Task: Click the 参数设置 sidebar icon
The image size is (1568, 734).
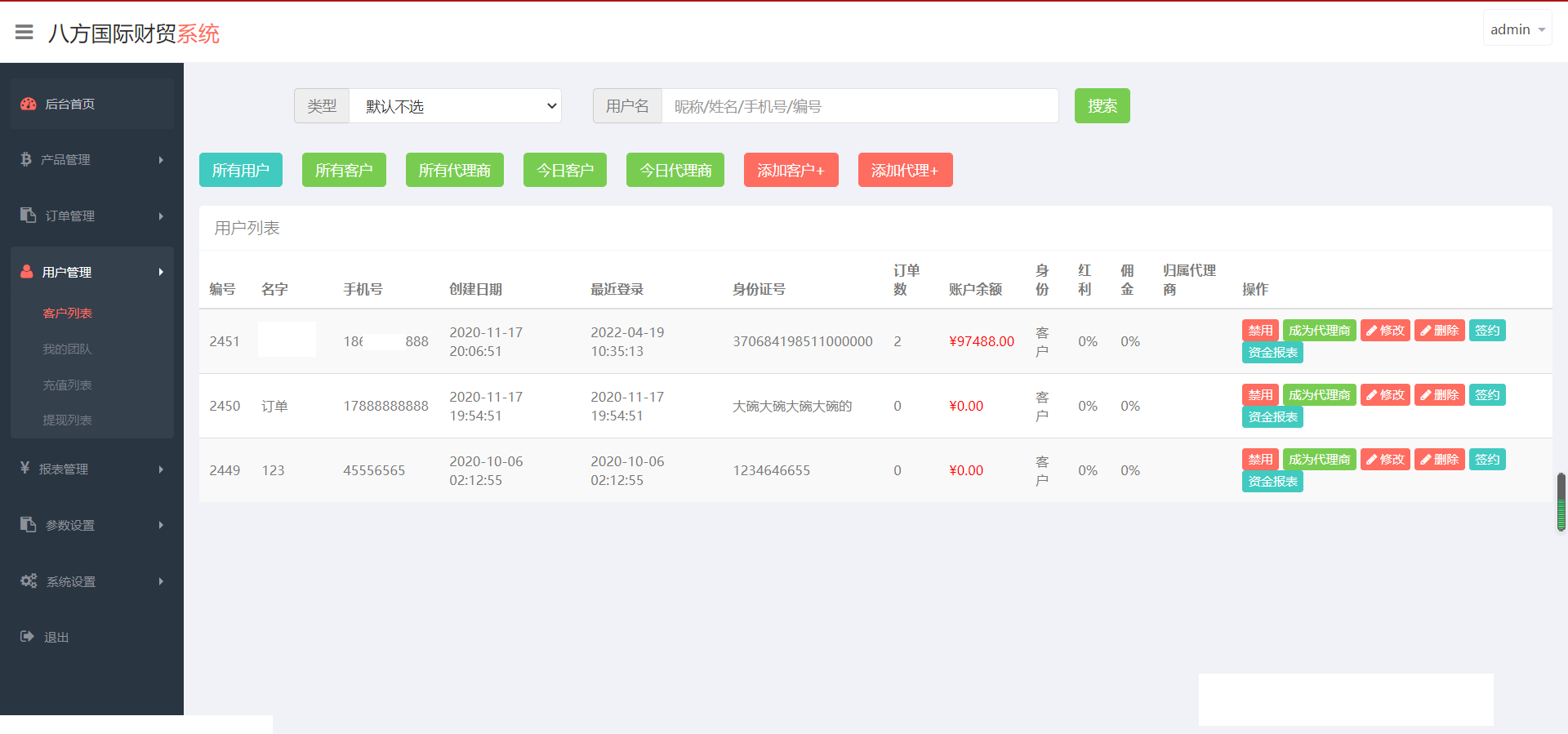Action: (x=29, y=524)
